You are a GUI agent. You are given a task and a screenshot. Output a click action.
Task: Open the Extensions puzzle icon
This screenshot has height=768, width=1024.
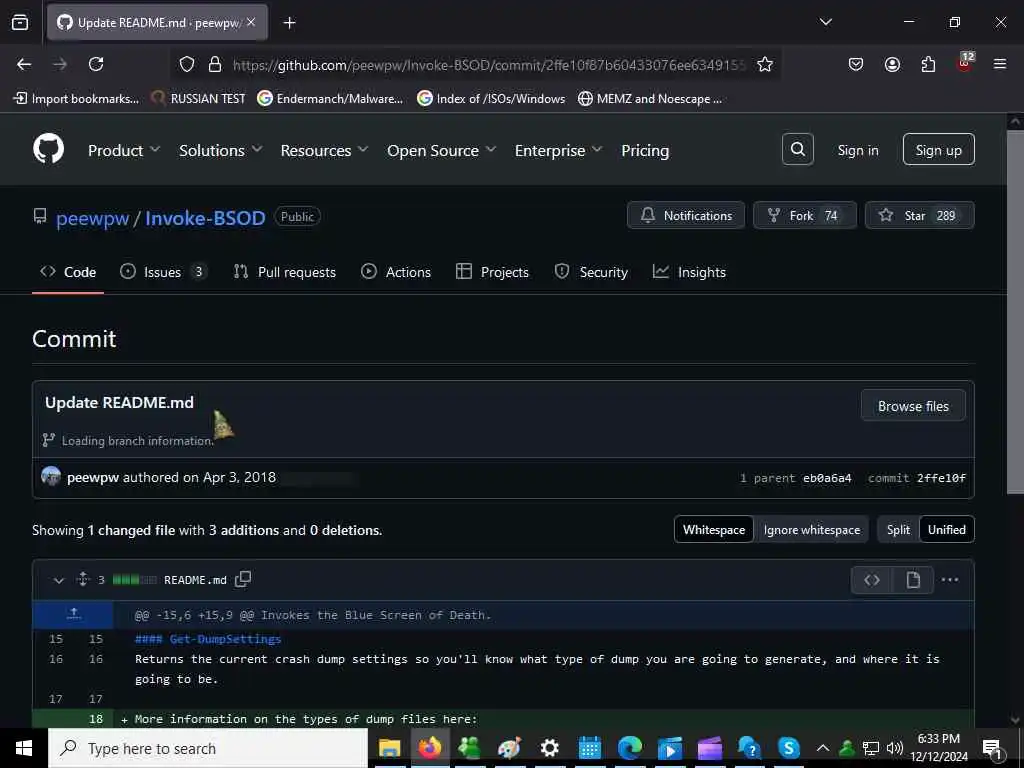tap(928, 64)
